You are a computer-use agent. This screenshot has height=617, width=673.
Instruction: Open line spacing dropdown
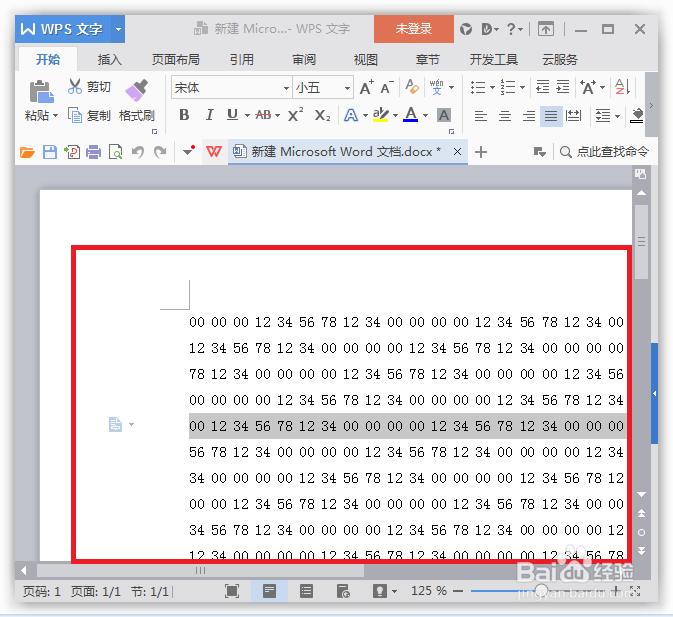click(x=617, y=116)
